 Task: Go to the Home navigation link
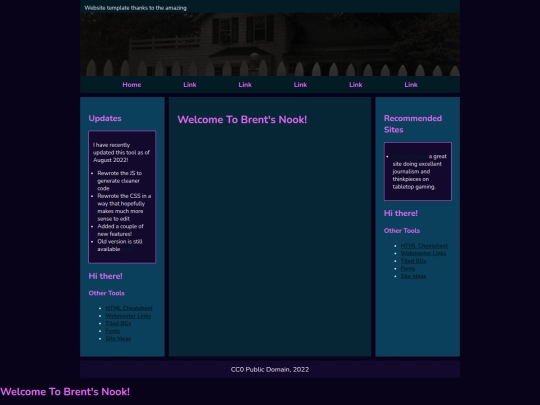[x=132, y=85]
